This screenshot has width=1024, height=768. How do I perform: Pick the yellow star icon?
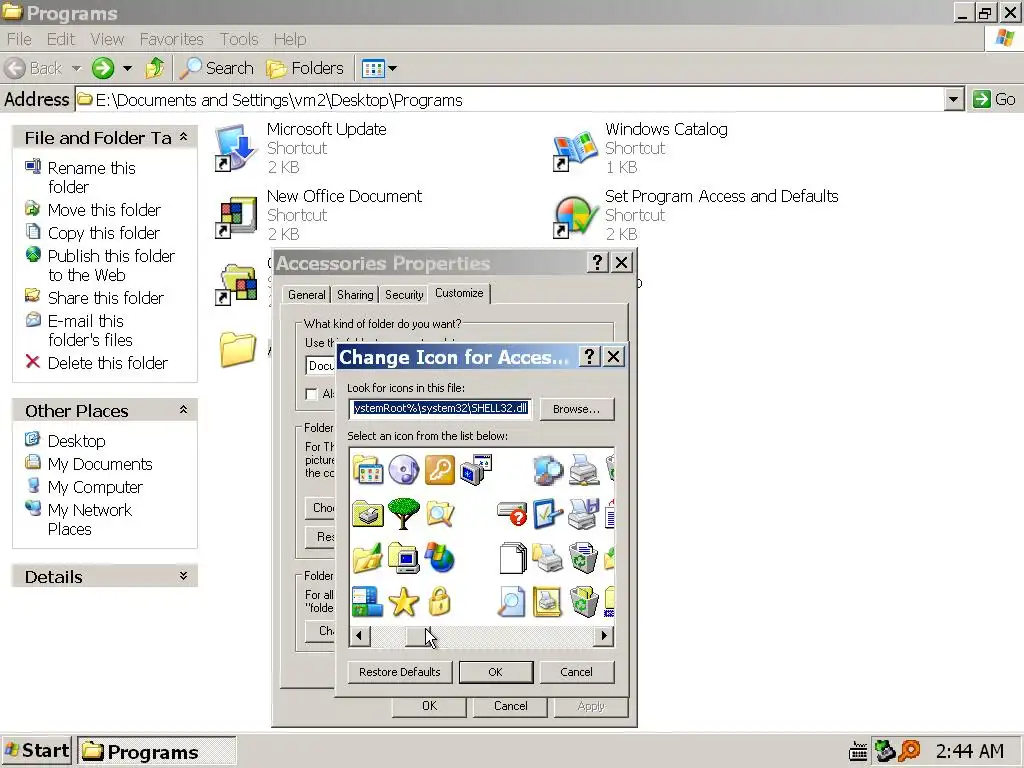(404, 602)
